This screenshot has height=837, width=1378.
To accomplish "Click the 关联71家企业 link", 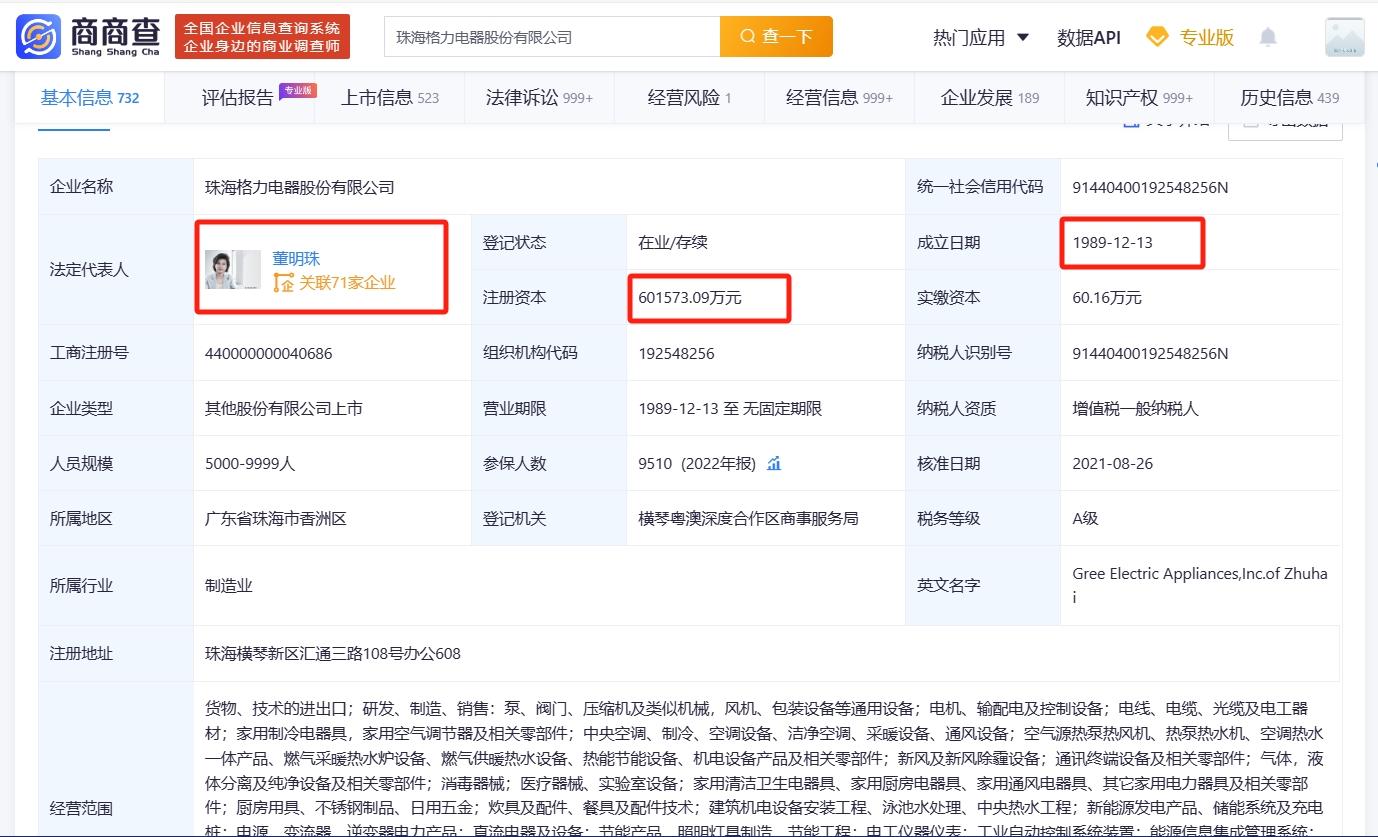I will [347, 283].
